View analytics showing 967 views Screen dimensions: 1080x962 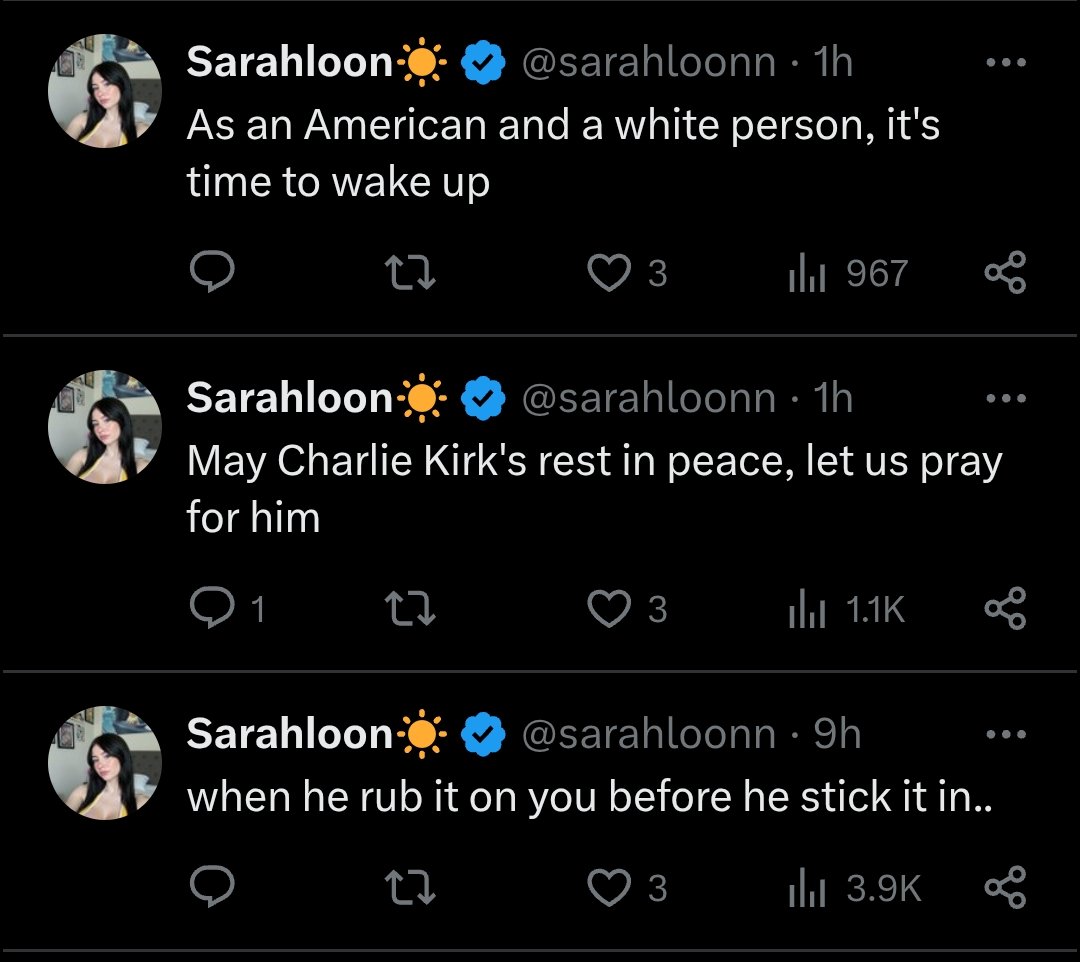point(848,273)
